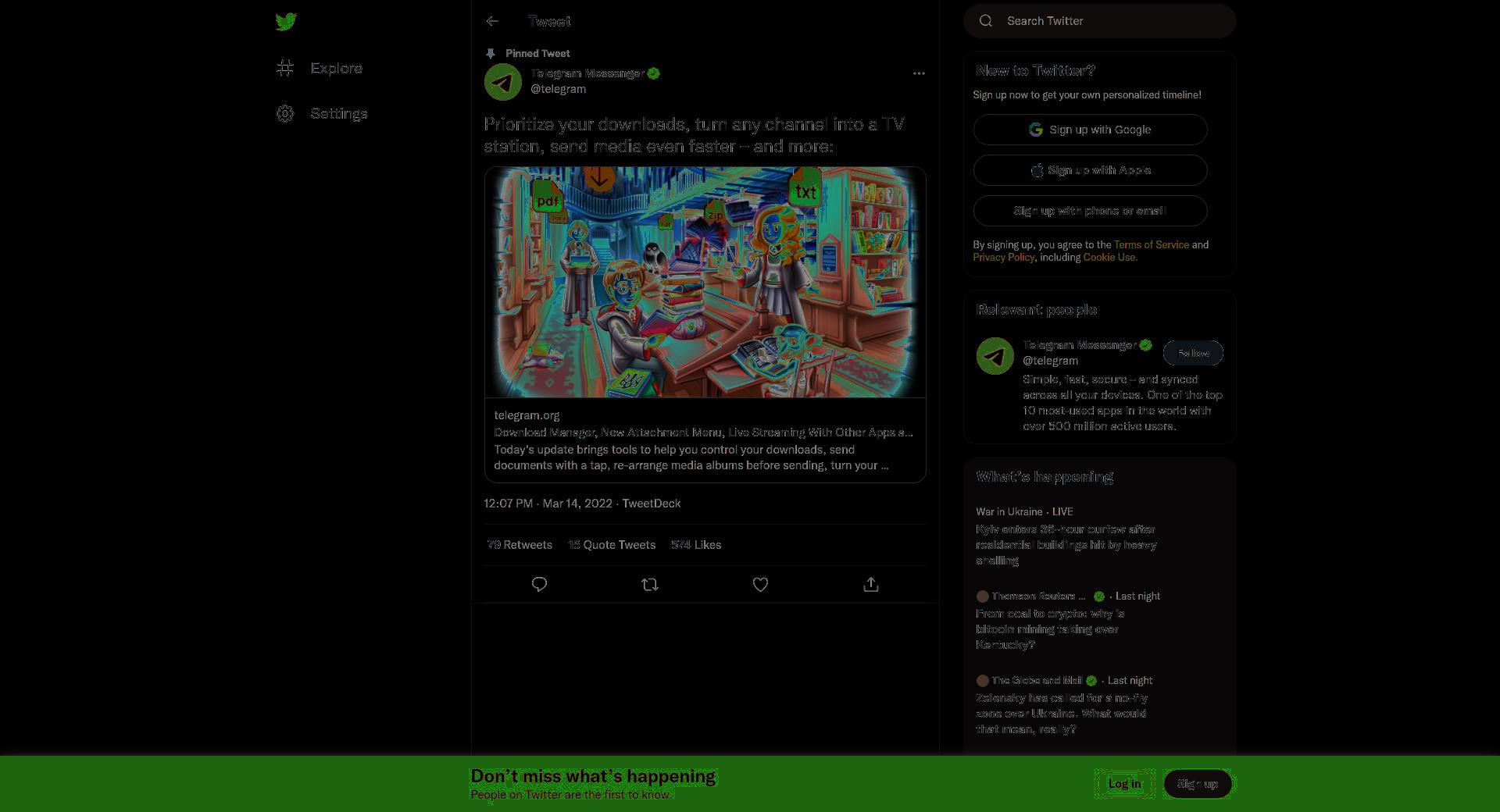Open the Kyiv curfew headline
Screen dimensions: 1500x812
(1066, 545)
